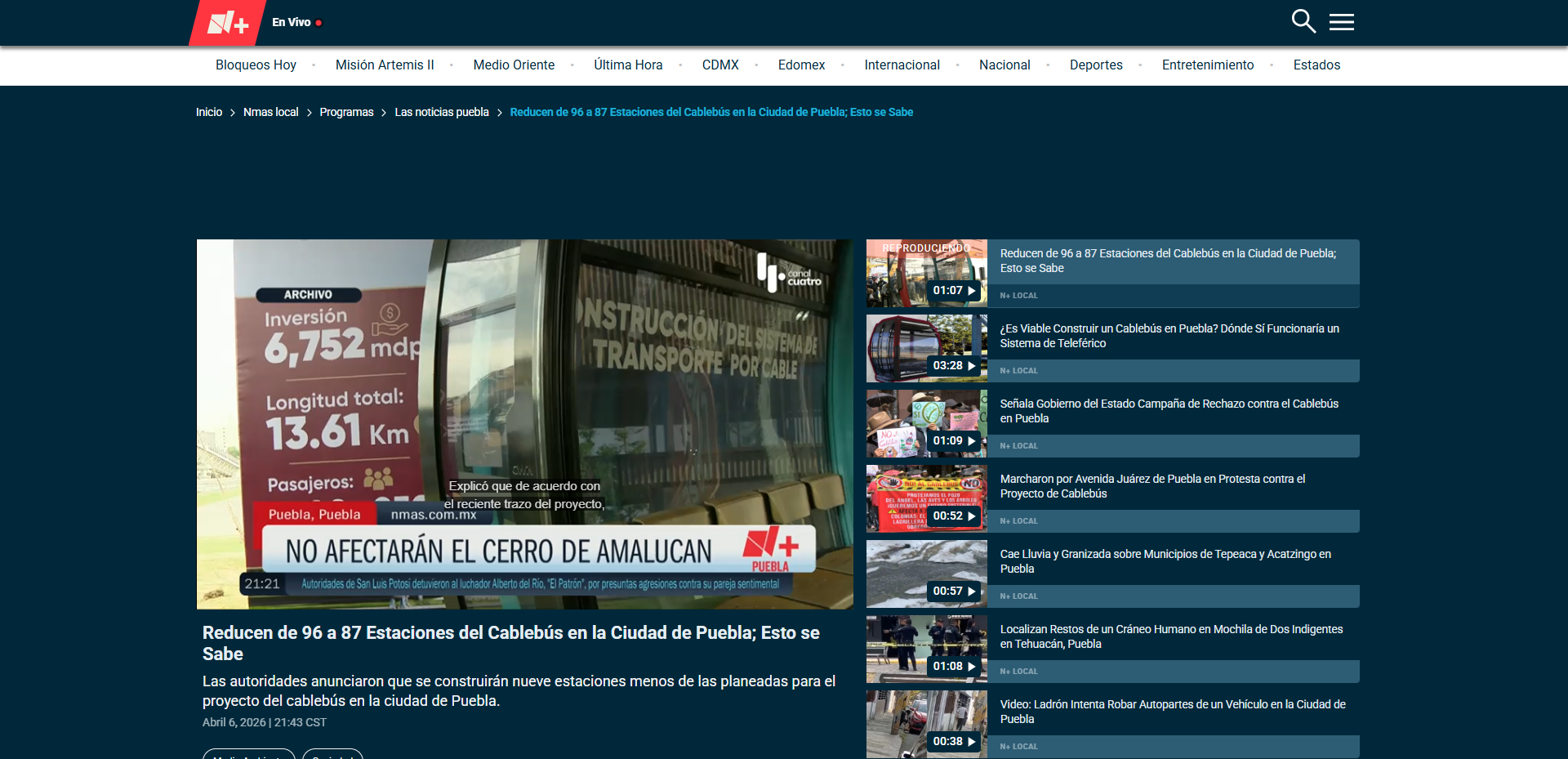Open the search magnifier icon
1568x759 pixels.
[x=1303, y=21]
